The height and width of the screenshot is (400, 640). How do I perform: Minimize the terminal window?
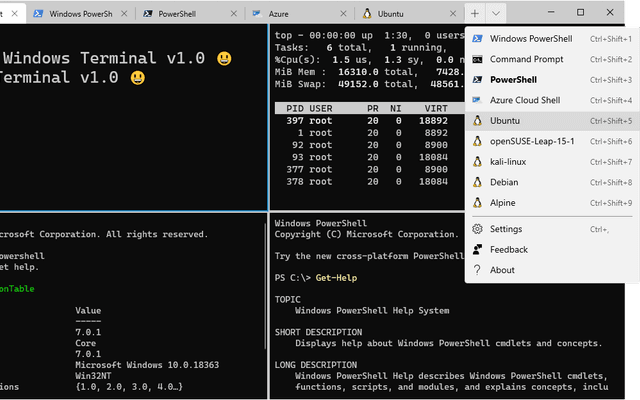[x=551, y=13]
